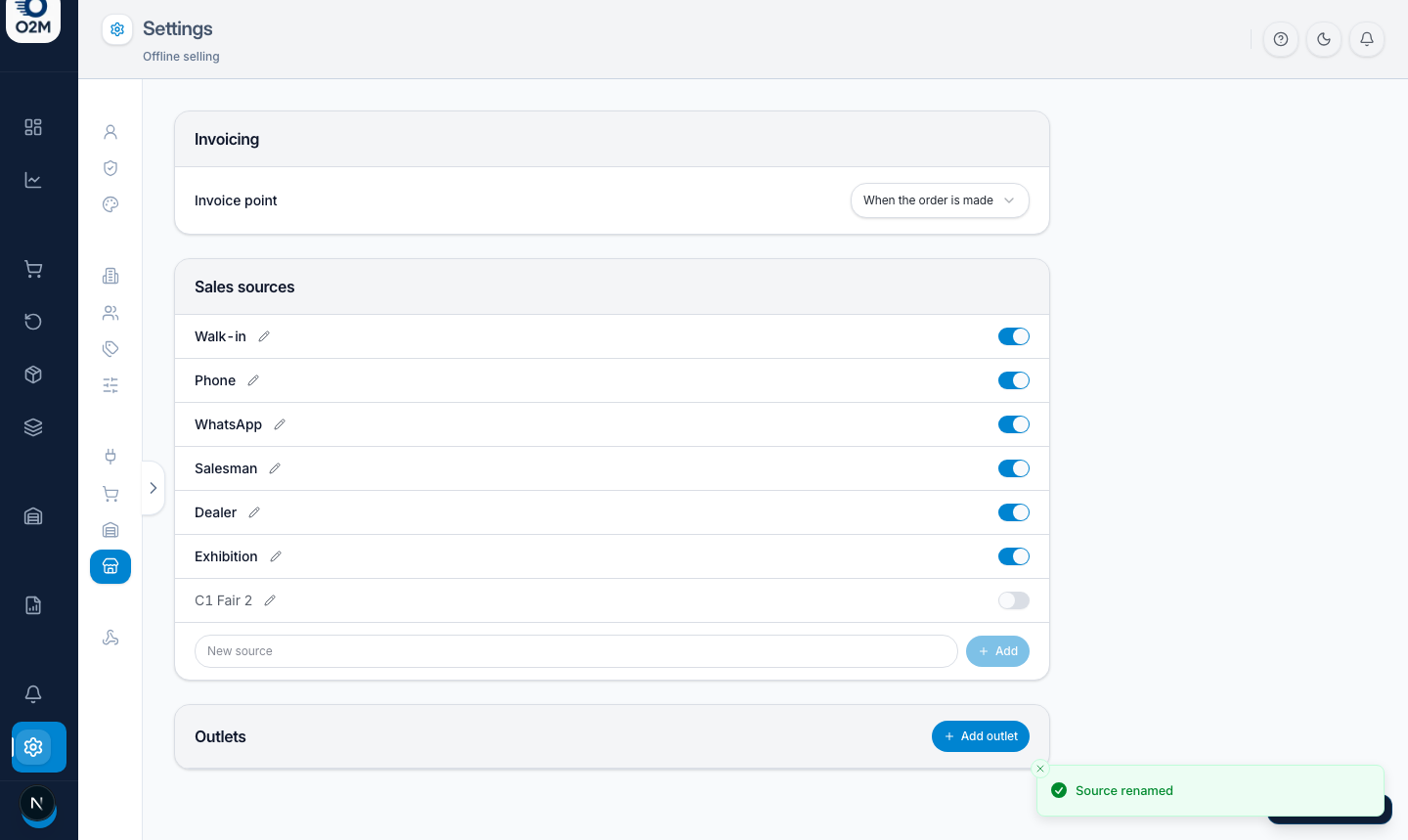Viewport: 1408px width, 840px height.
Task: Turn off the Phone source toggle
Action: click(x=1014, y=380)
